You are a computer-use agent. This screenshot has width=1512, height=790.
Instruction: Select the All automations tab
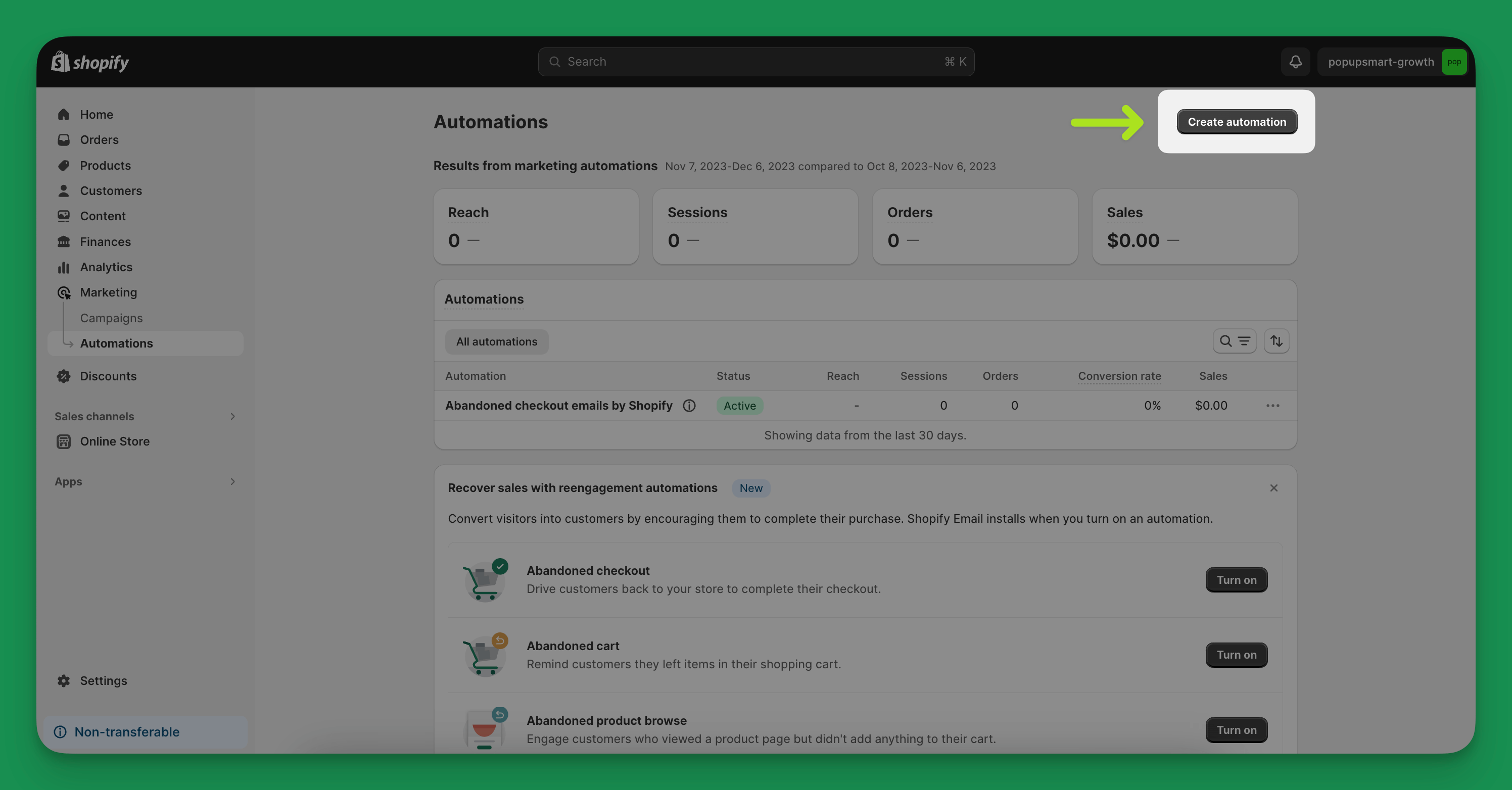point(497,341)
